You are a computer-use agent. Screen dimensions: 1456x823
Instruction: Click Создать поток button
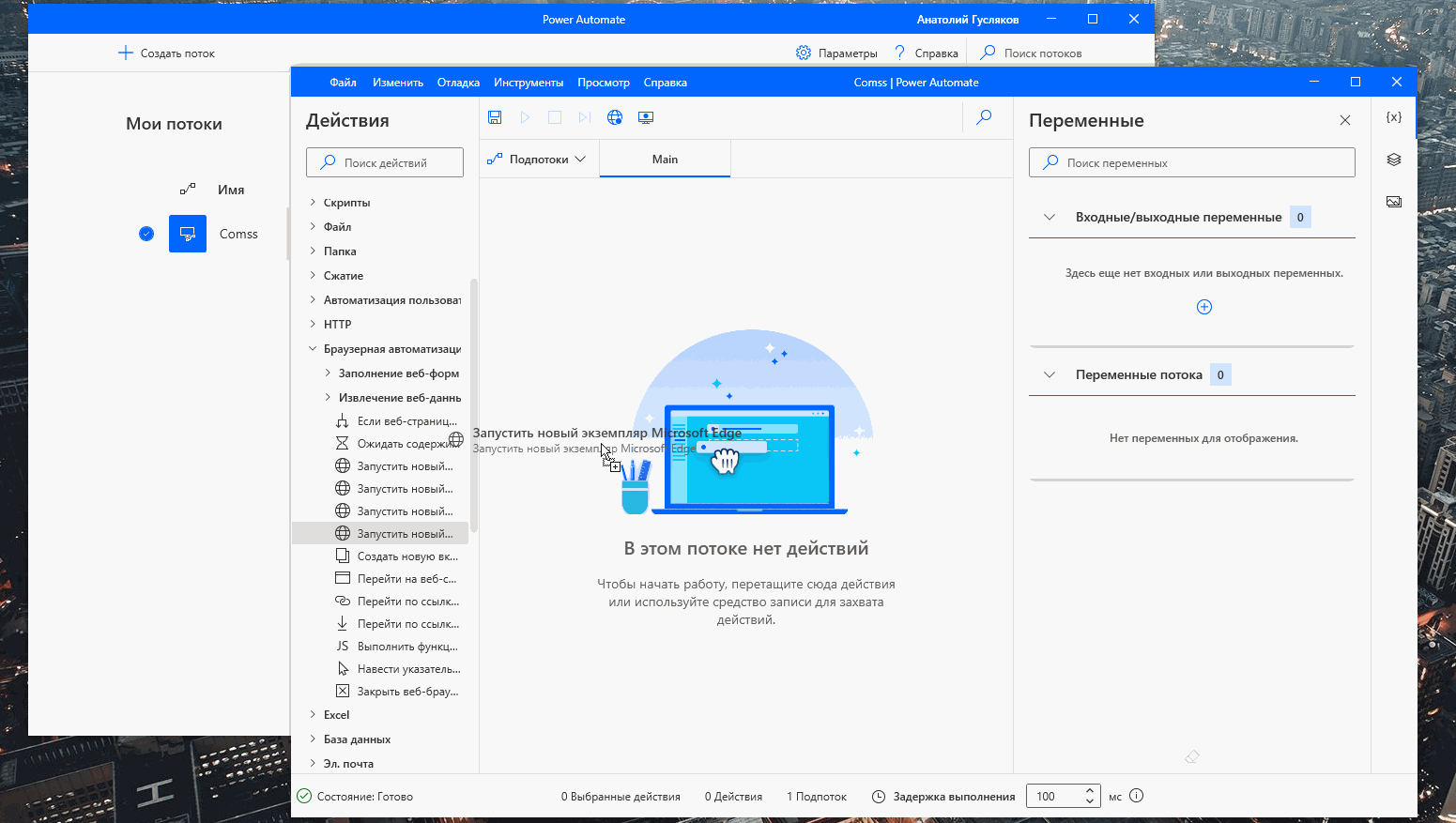point(165,53)
